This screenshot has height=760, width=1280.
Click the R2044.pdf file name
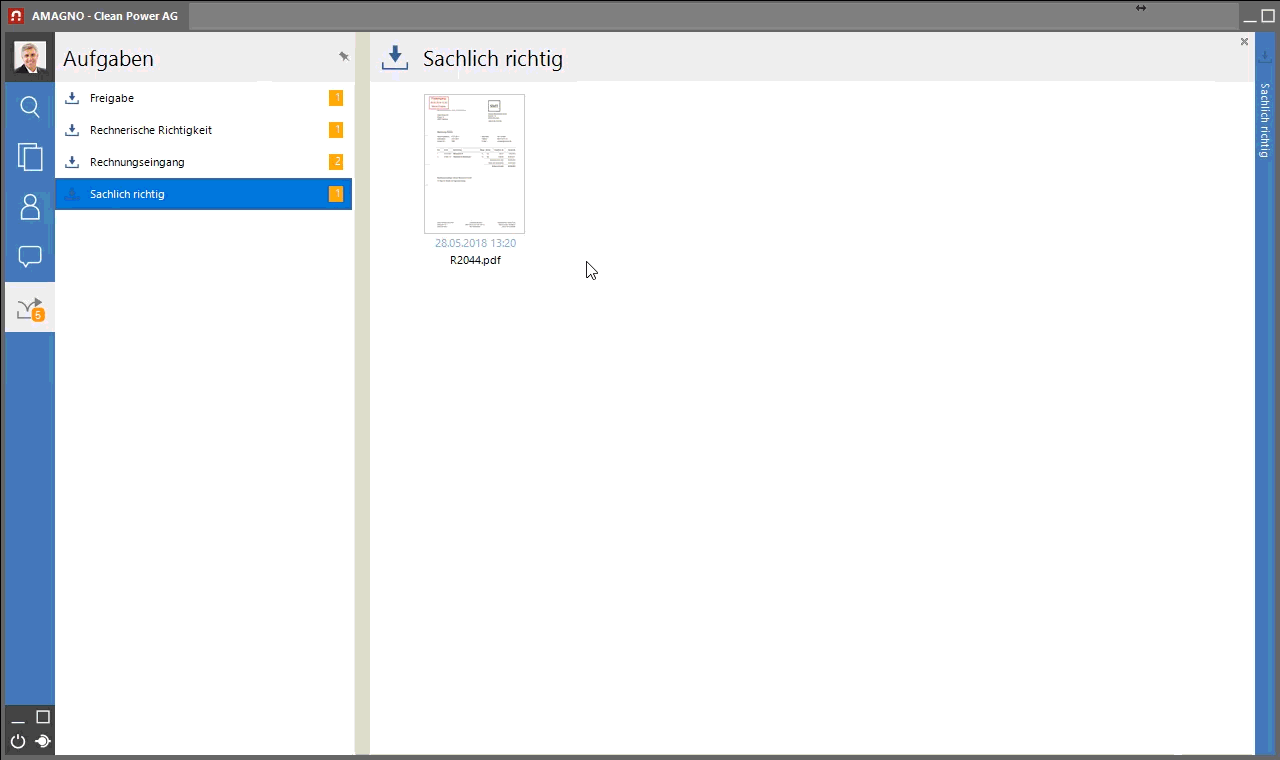(475, 260)
